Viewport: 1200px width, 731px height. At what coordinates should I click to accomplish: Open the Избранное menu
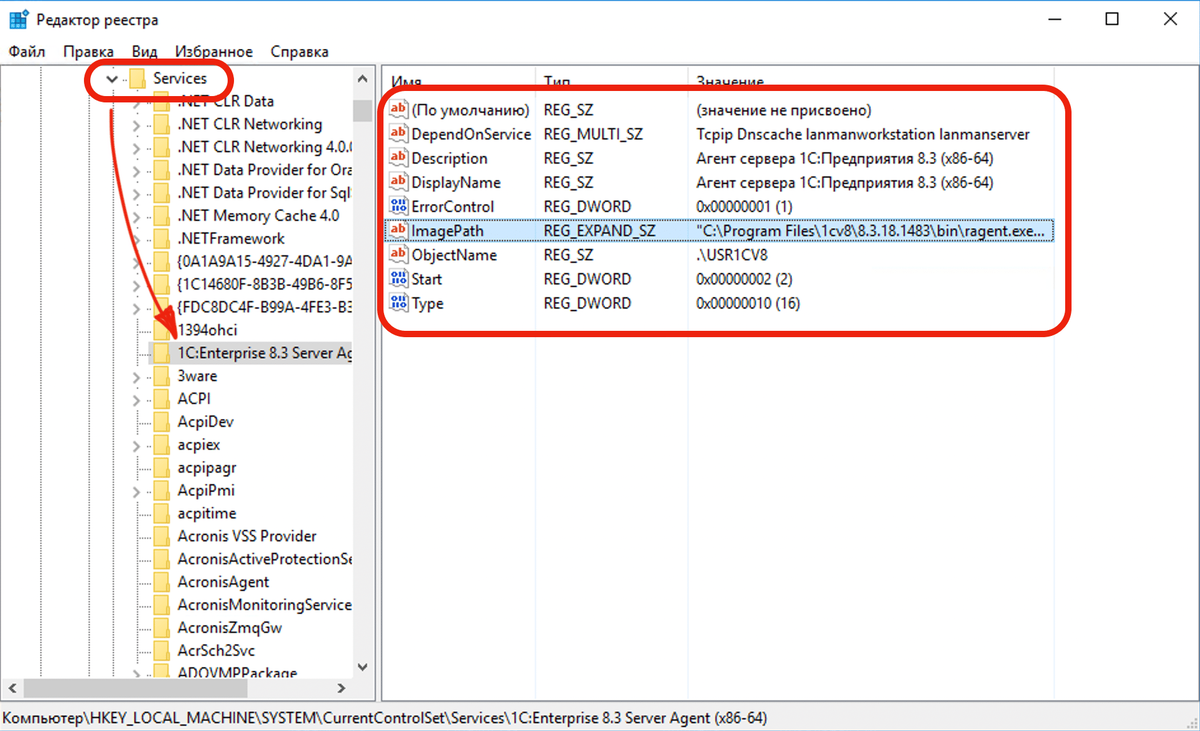pos(214,51)
